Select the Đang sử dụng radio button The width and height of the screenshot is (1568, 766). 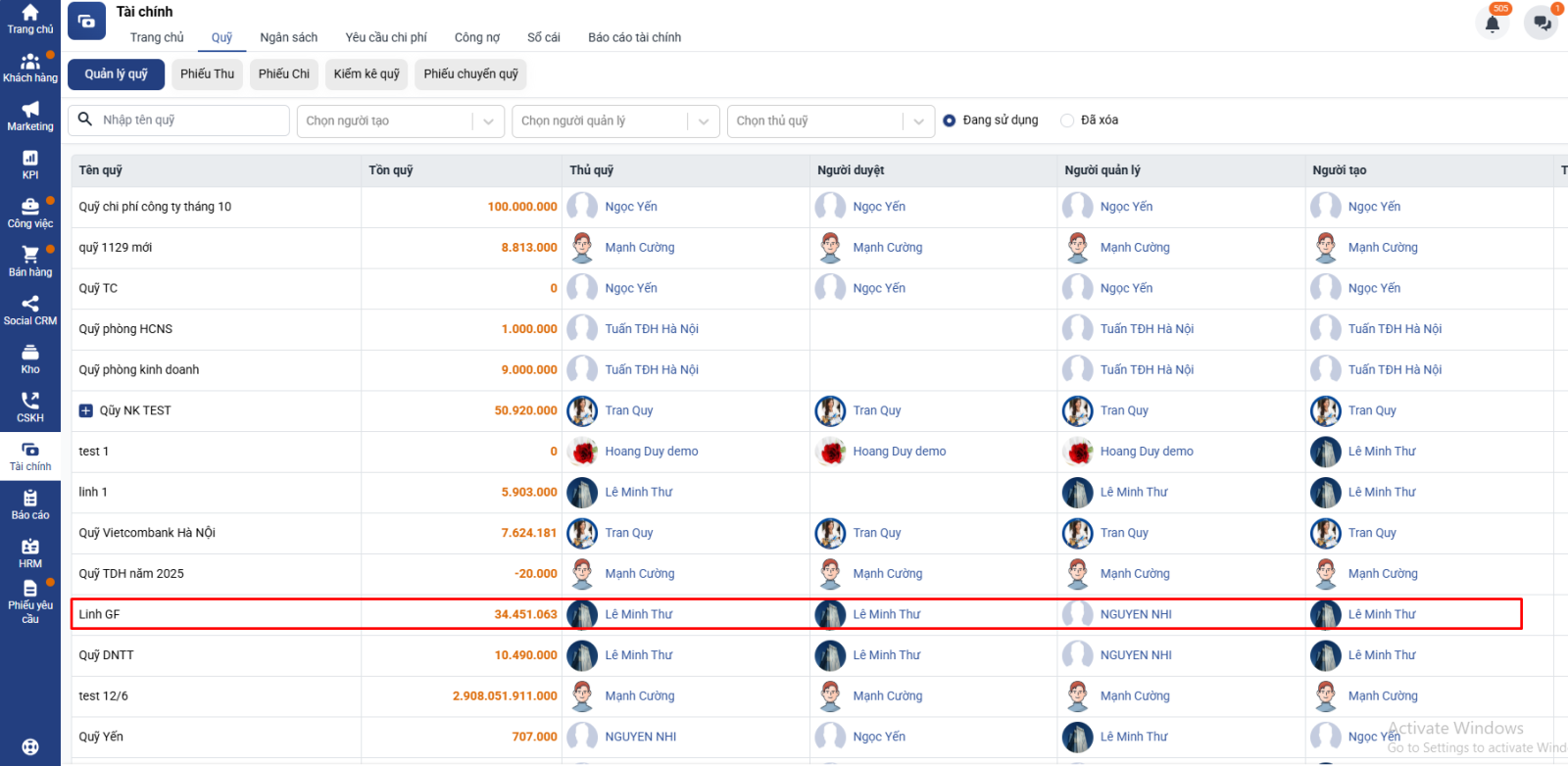tap(949, 120)
